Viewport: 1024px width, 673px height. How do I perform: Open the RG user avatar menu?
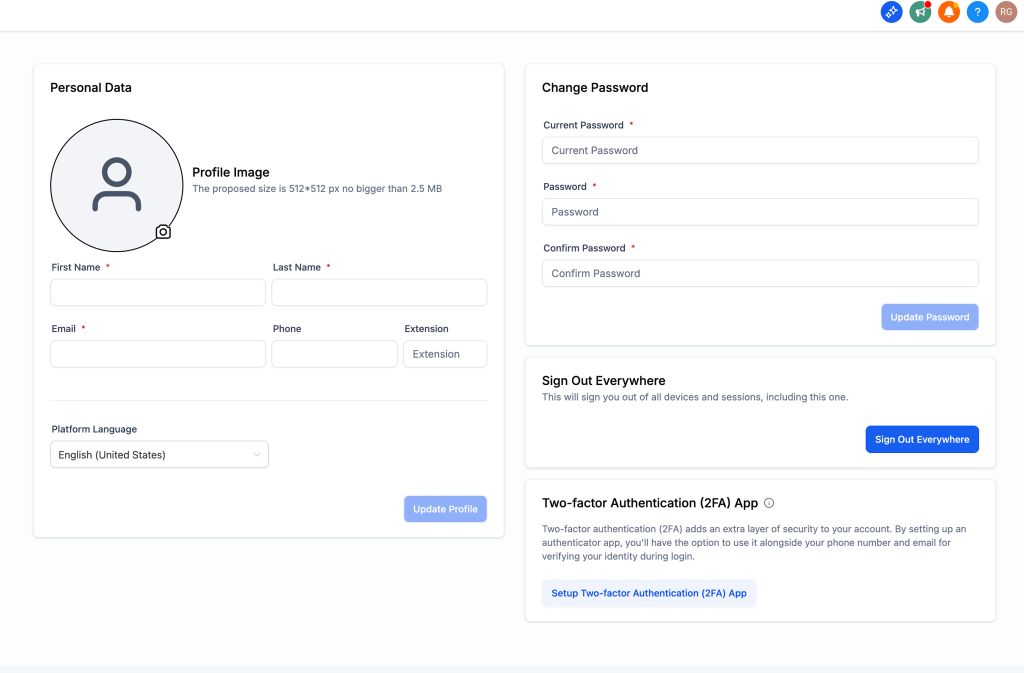pyautogui.click(x=1006, y=12)
